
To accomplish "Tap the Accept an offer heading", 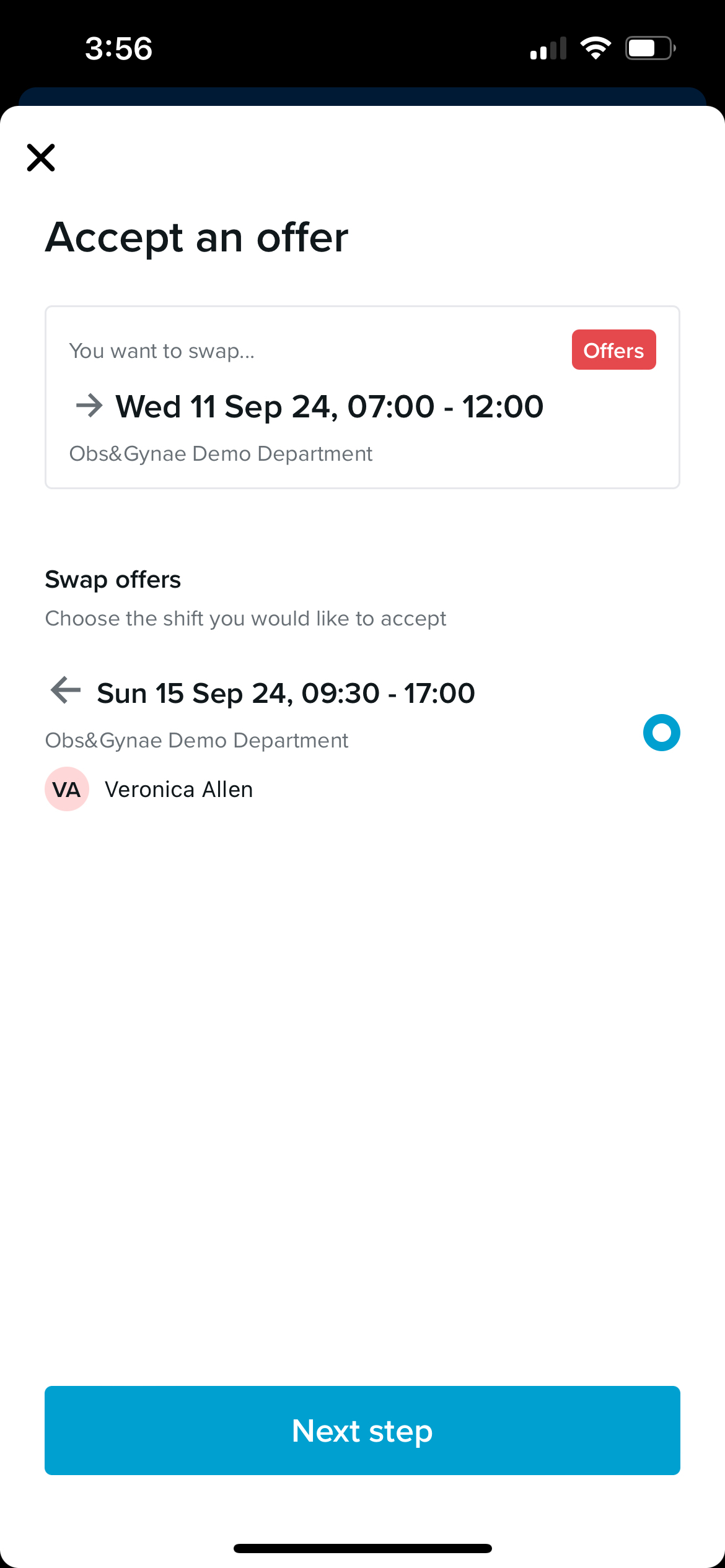I will pos(196,237).
